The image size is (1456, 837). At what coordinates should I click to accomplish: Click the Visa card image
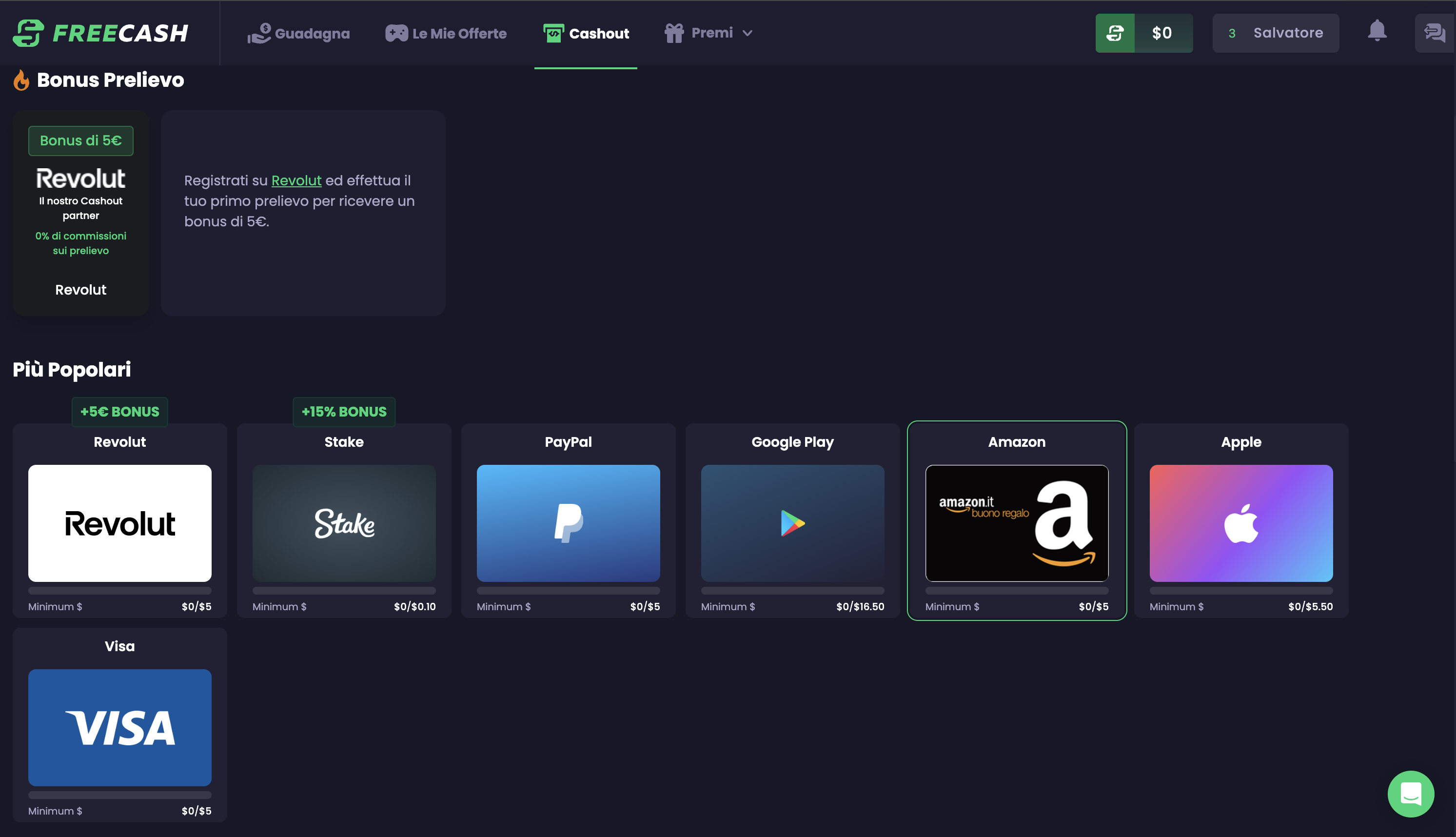click(119, 728)
